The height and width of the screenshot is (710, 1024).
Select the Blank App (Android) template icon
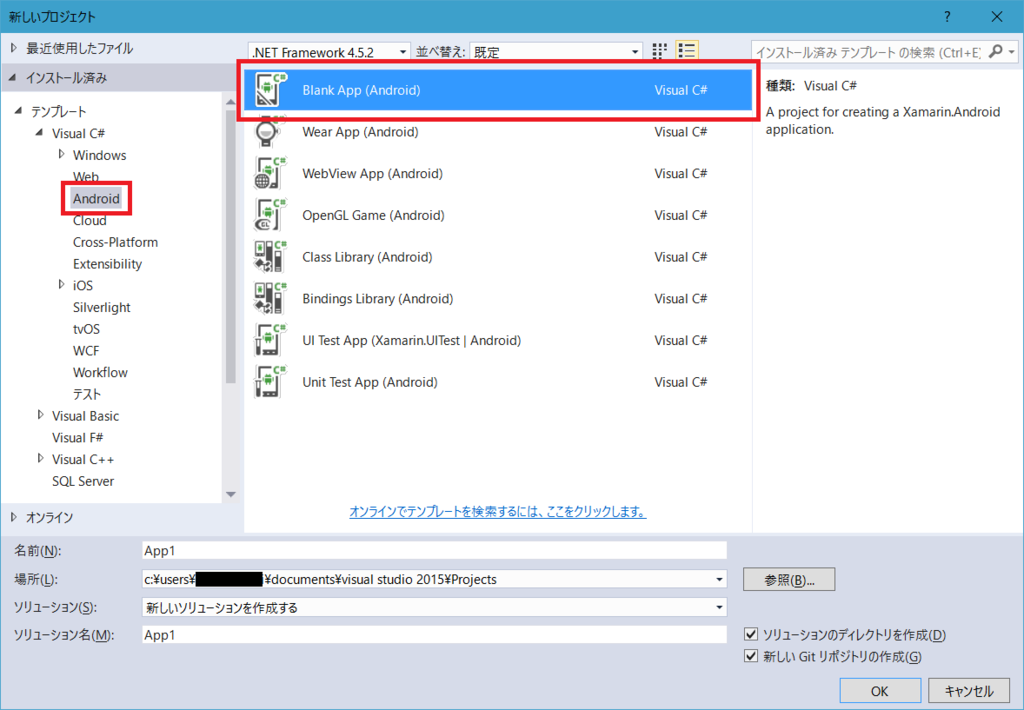pos(270,90)
